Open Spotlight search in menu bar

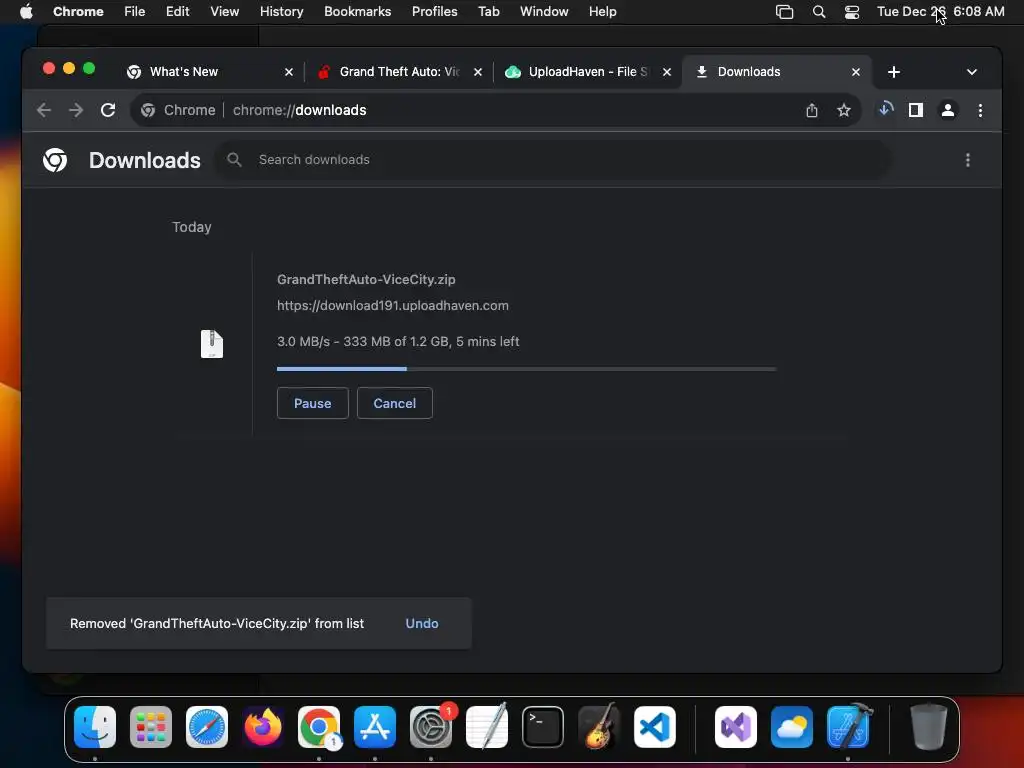(x=819, y=12)
